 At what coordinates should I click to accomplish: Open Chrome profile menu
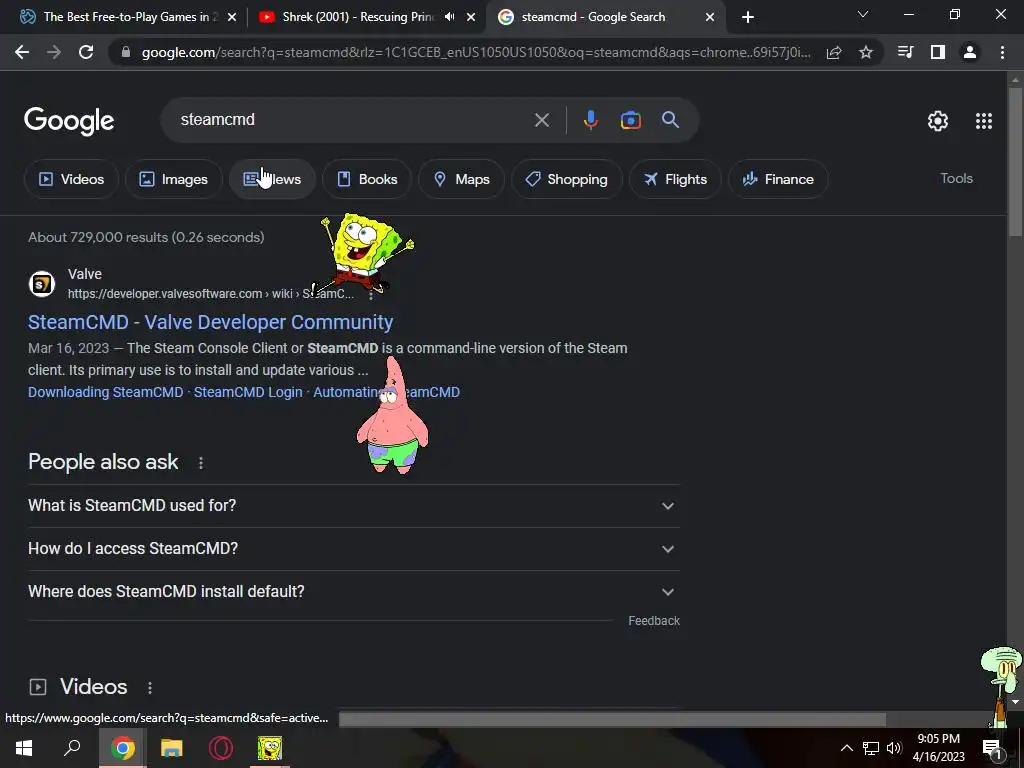[x=970, y=52]
